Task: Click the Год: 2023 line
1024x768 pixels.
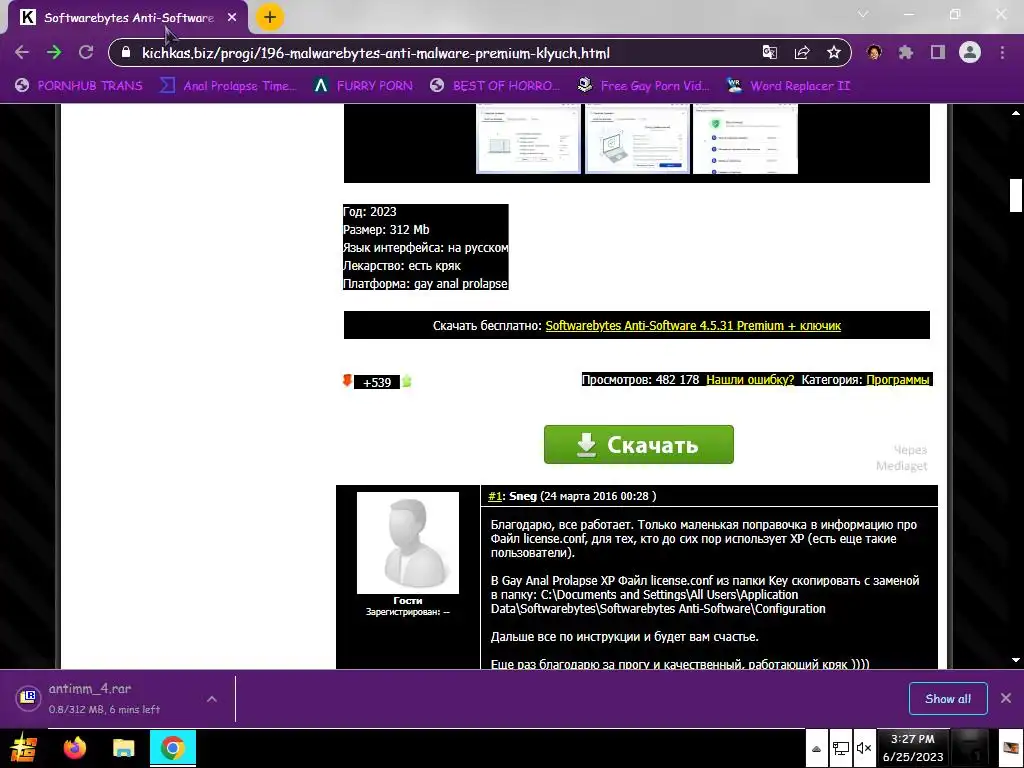Action: tap(370, 212)
